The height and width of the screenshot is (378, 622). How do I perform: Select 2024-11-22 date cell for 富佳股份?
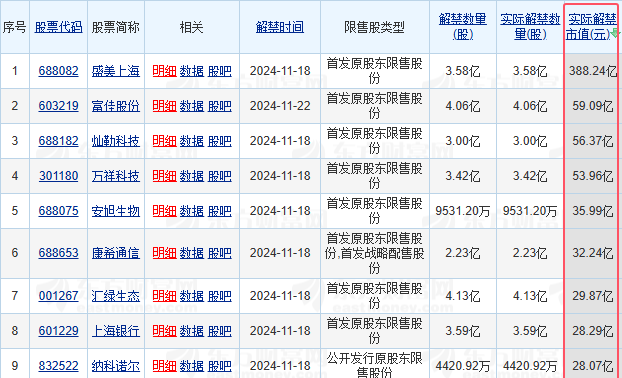[x=280, y=106]
